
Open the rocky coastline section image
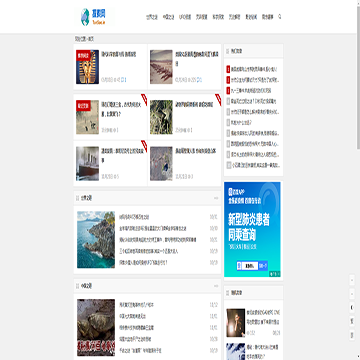[96, 240]
